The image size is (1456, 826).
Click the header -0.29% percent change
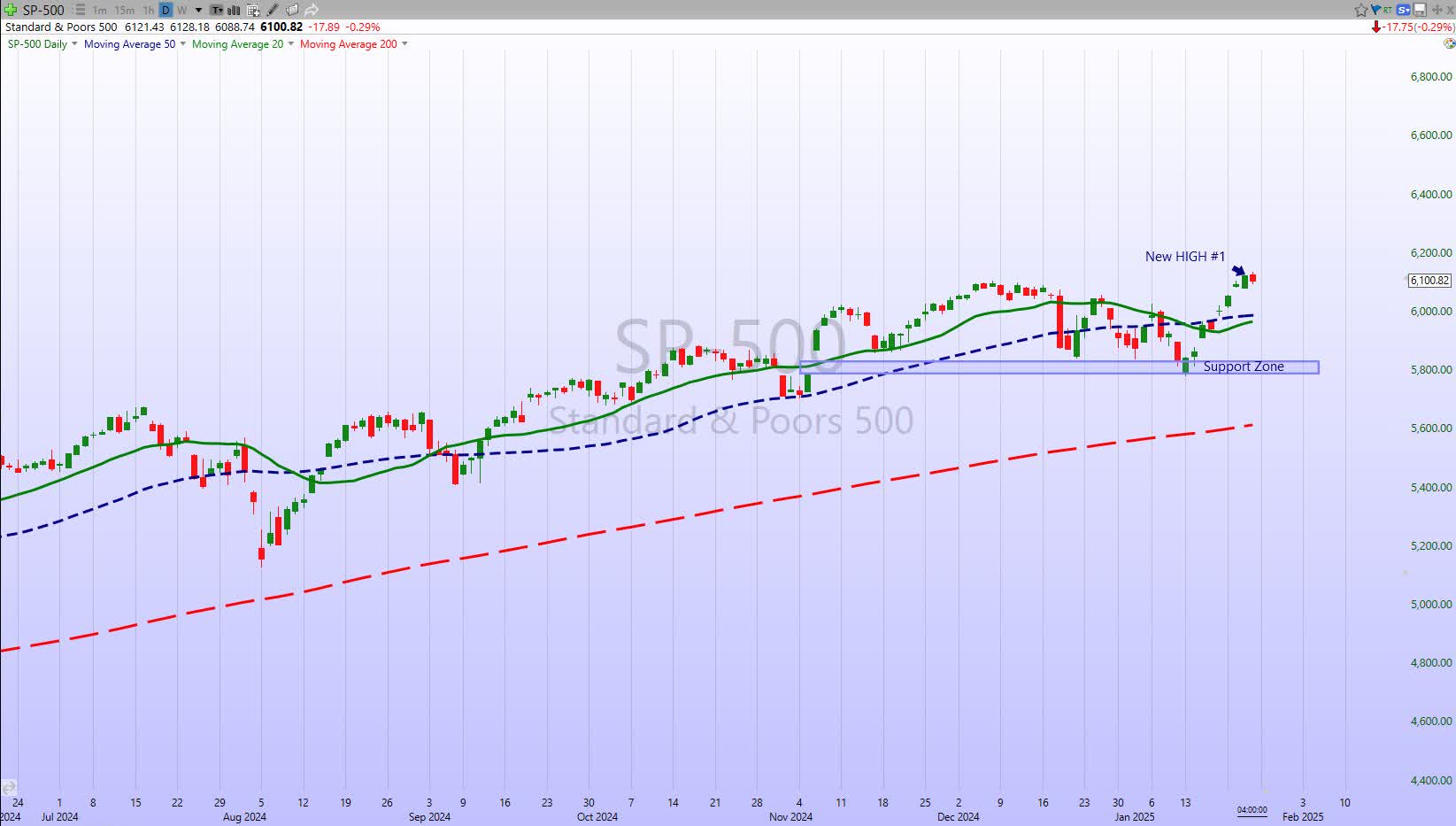[x=363, y=27]
